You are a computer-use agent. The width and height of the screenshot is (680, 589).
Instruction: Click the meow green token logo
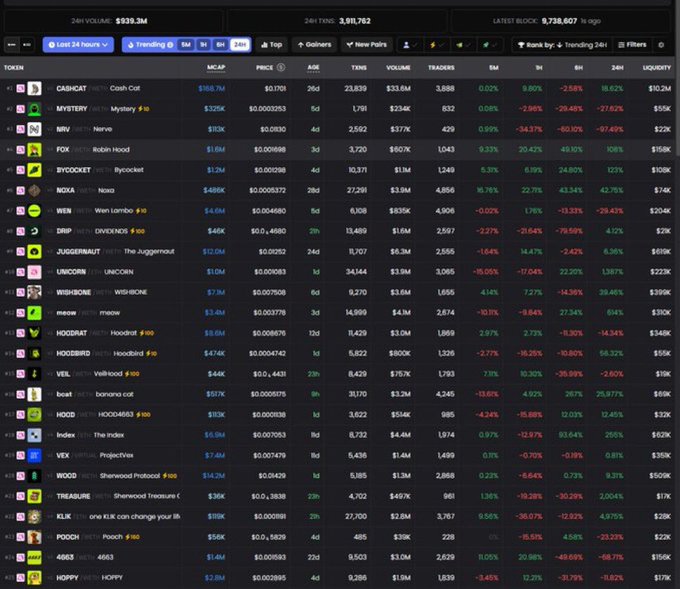coord(34,313)
